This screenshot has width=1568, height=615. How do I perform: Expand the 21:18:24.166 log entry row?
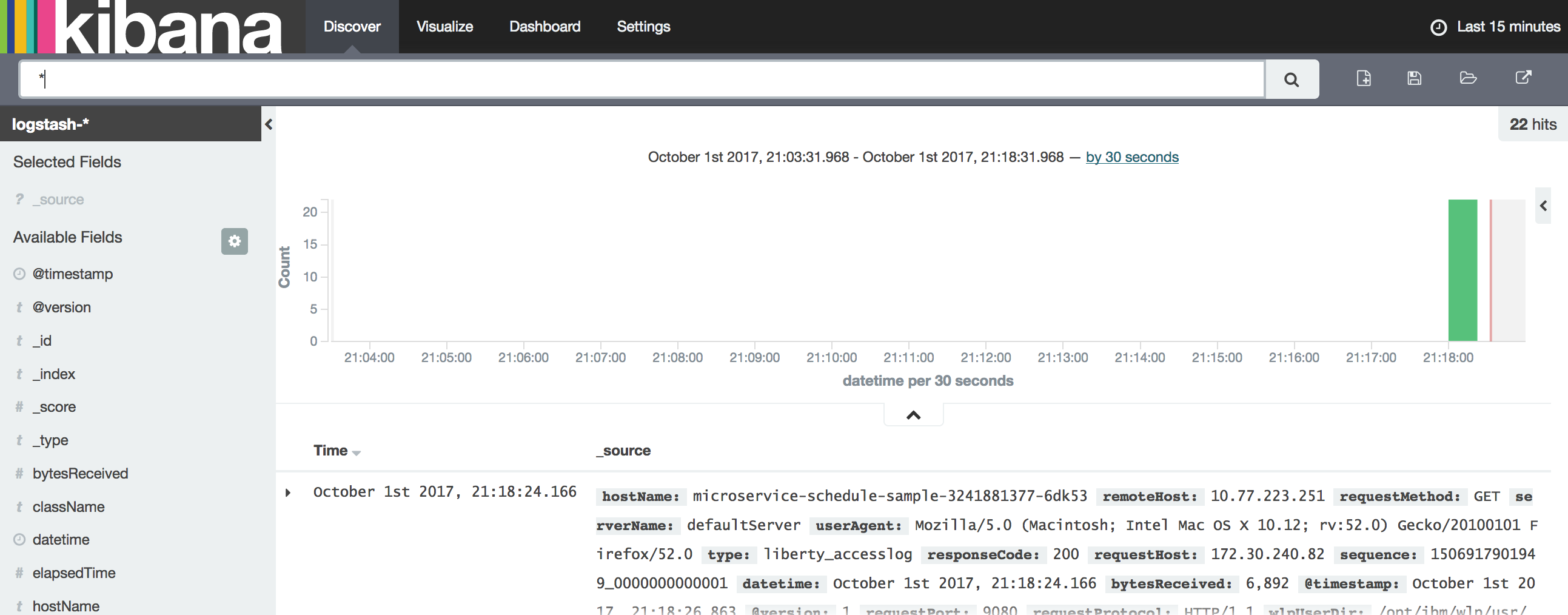pyautogui.click(x=288, y=492)
